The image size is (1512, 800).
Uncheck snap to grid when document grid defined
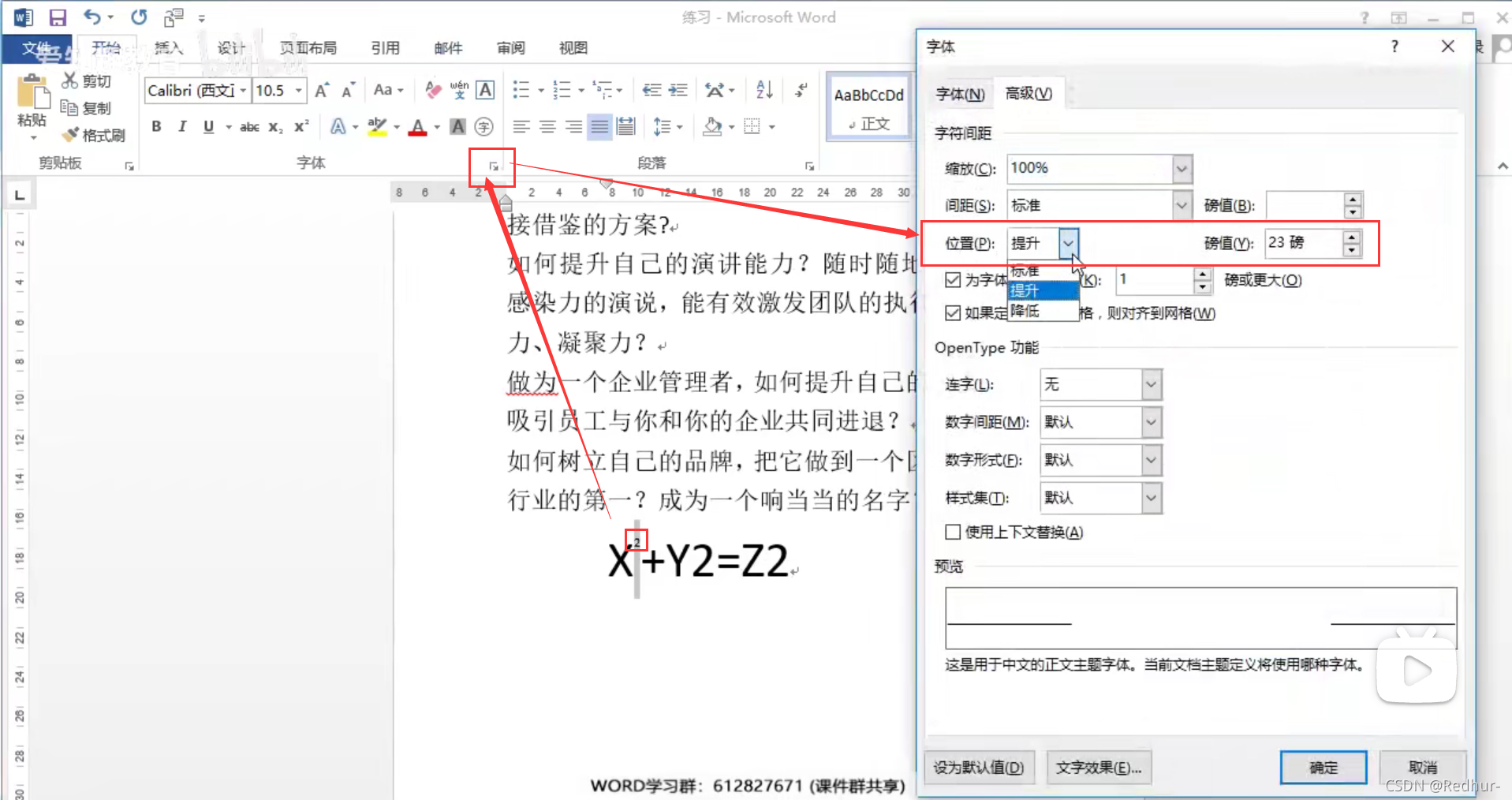click(x=953, y=313)
